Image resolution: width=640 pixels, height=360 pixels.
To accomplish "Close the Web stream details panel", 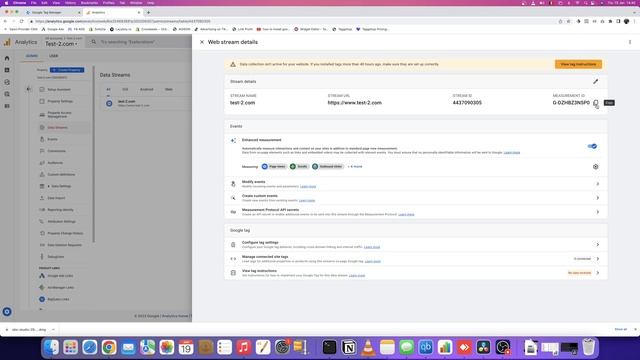I will 202,42.
